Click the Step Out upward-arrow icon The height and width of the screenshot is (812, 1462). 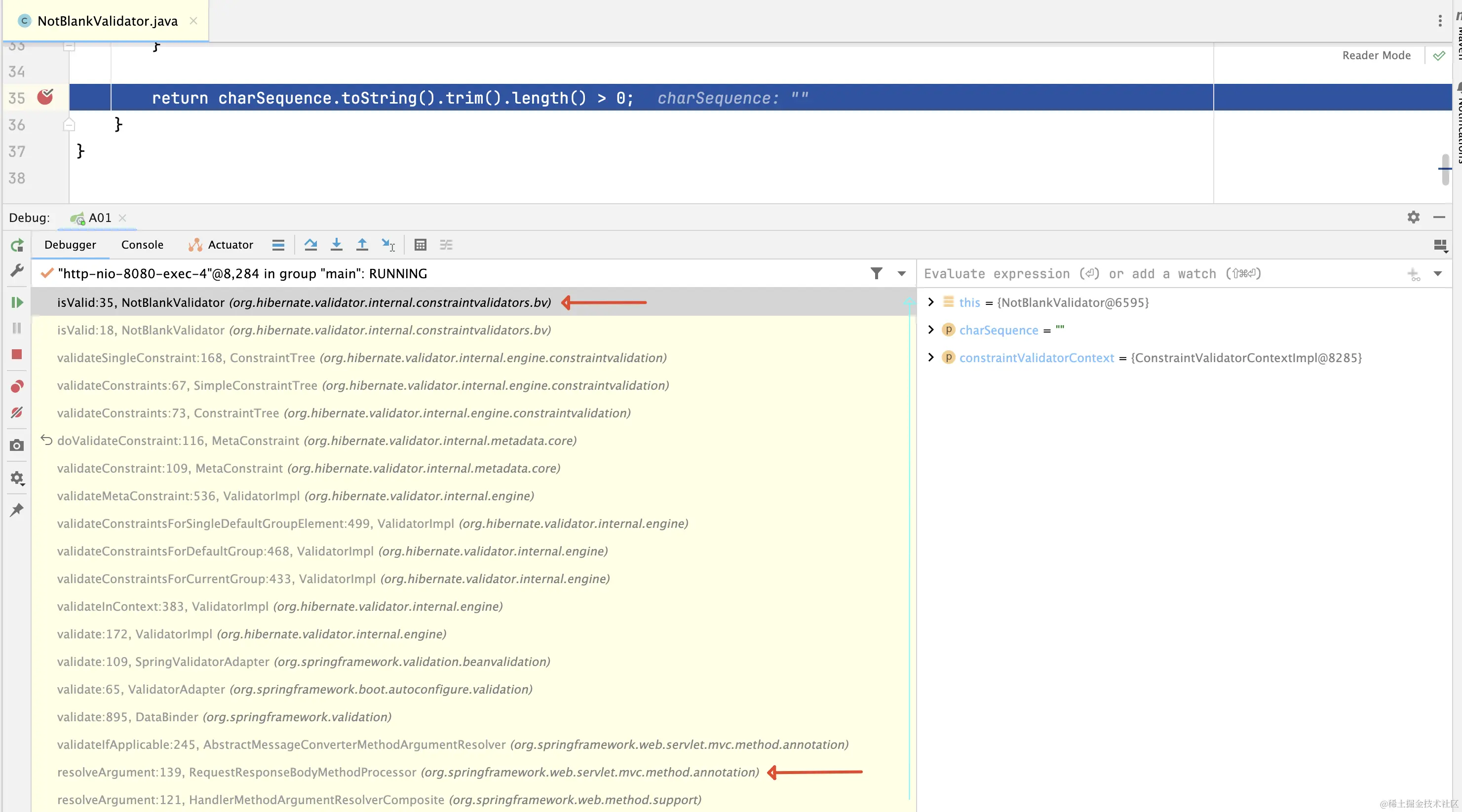[x=362, y=245]
